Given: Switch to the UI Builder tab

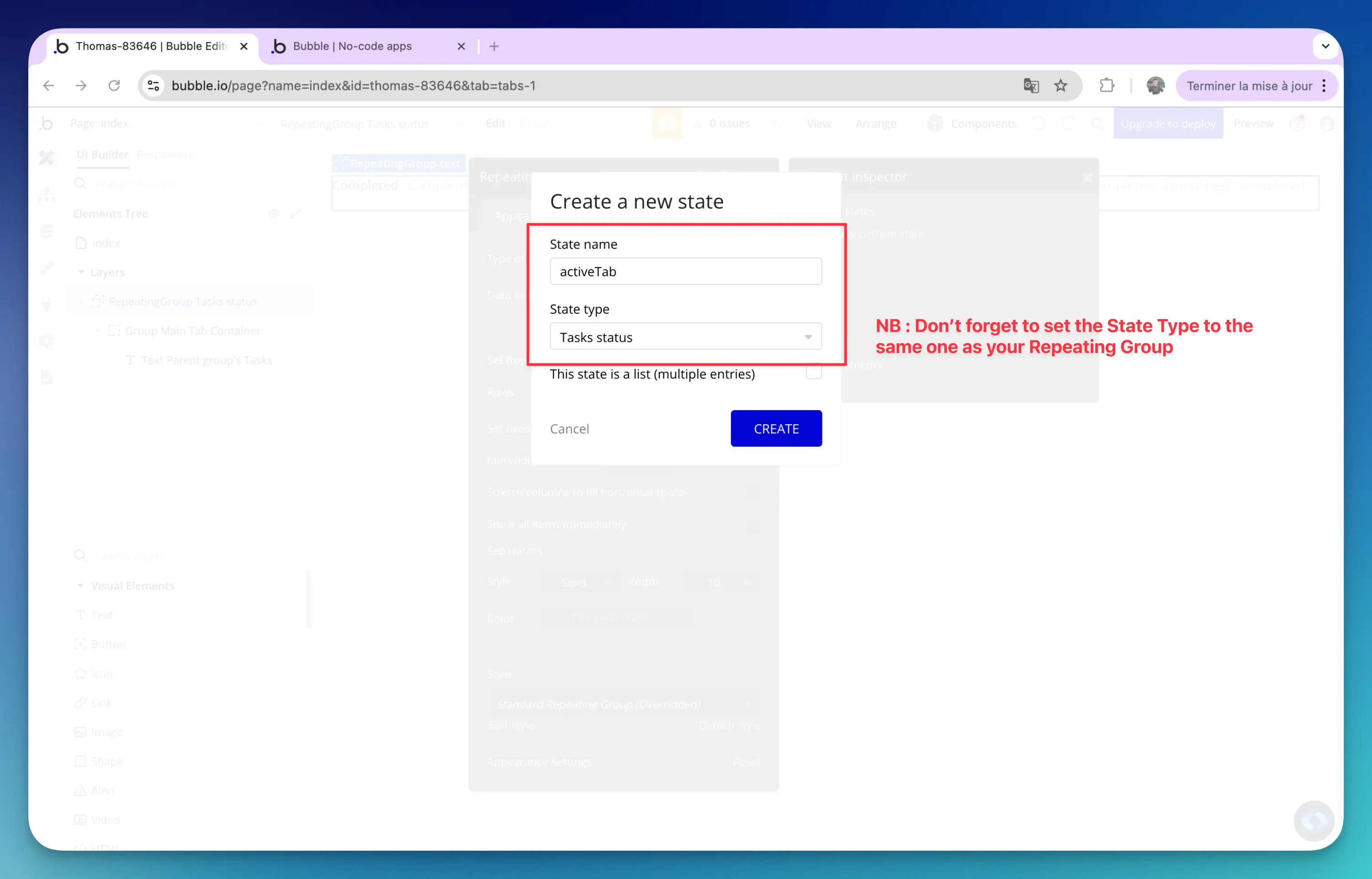Looking at the screenshot, I should point(103,154).
